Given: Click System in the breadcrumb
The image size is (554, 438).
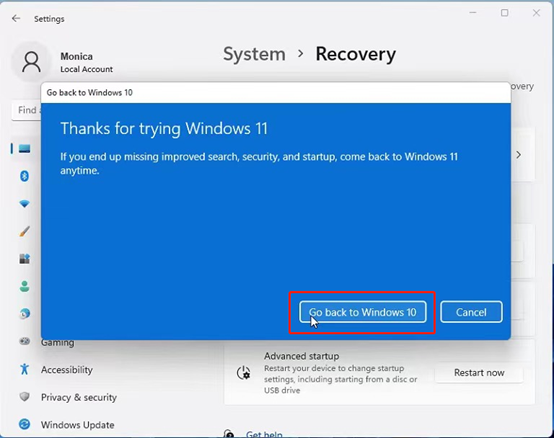Looking at the screenshot, I should [x=254, y=54].
